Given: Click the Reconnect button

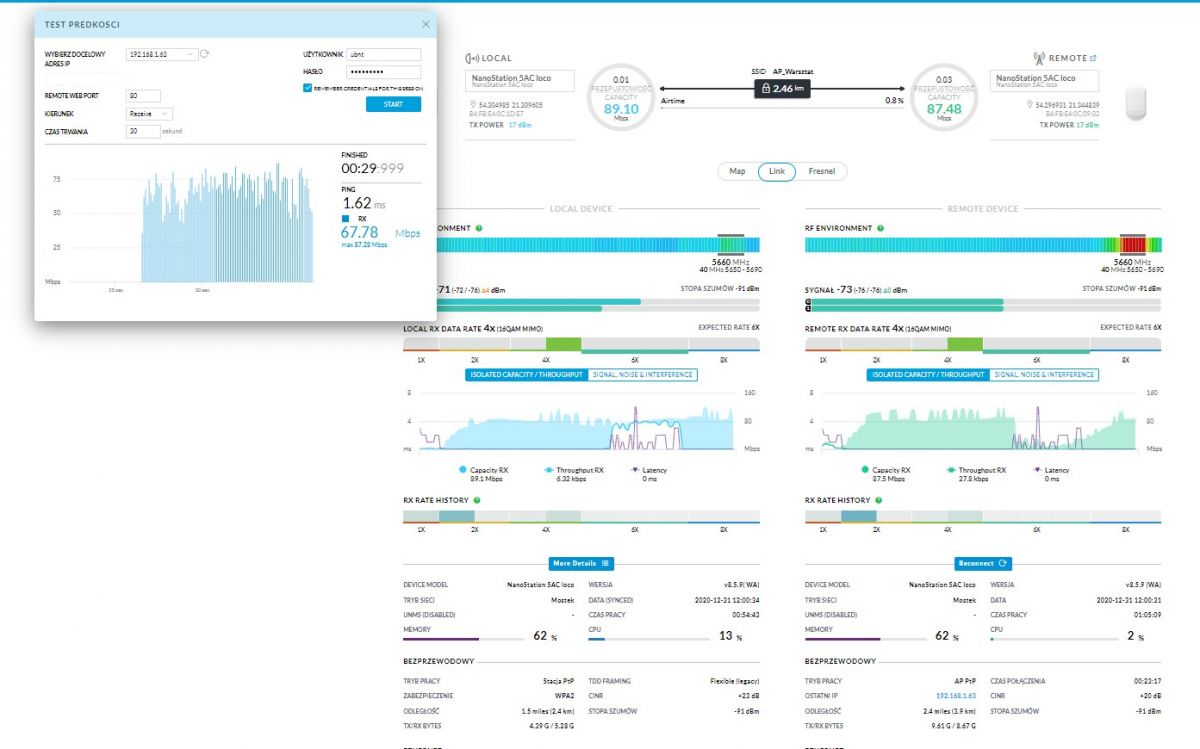Looking at the screenshot, I should click(x=983, y=563).
